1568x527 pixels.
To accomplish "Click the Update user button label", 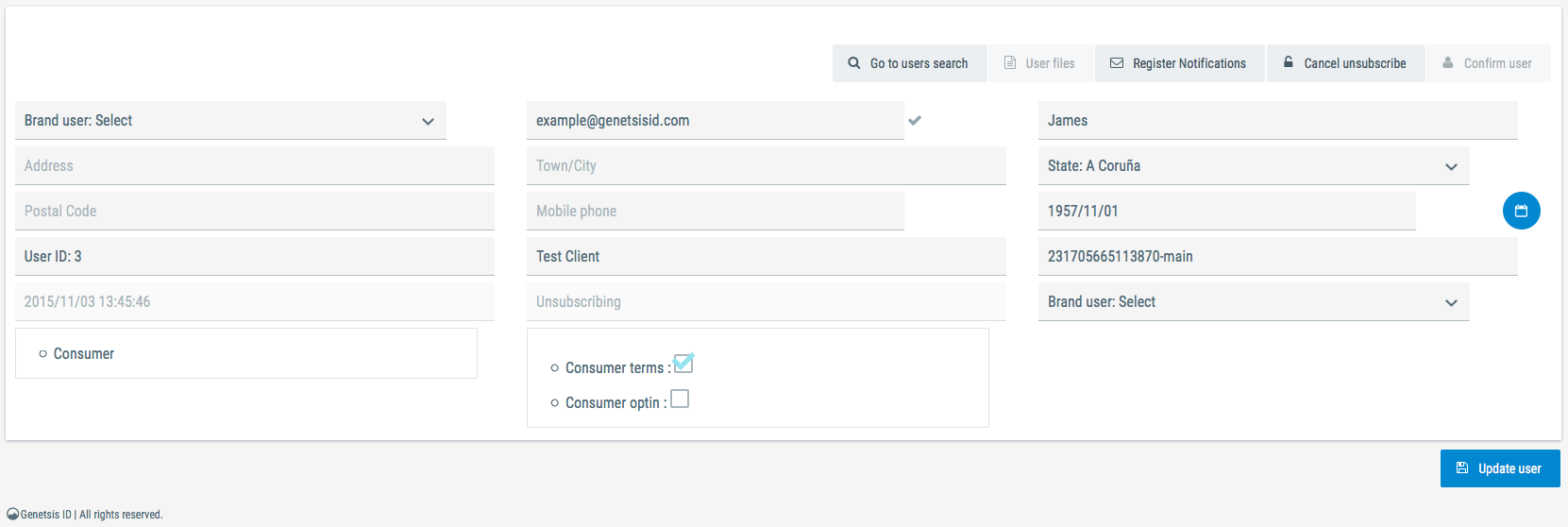I will 1509,468.
